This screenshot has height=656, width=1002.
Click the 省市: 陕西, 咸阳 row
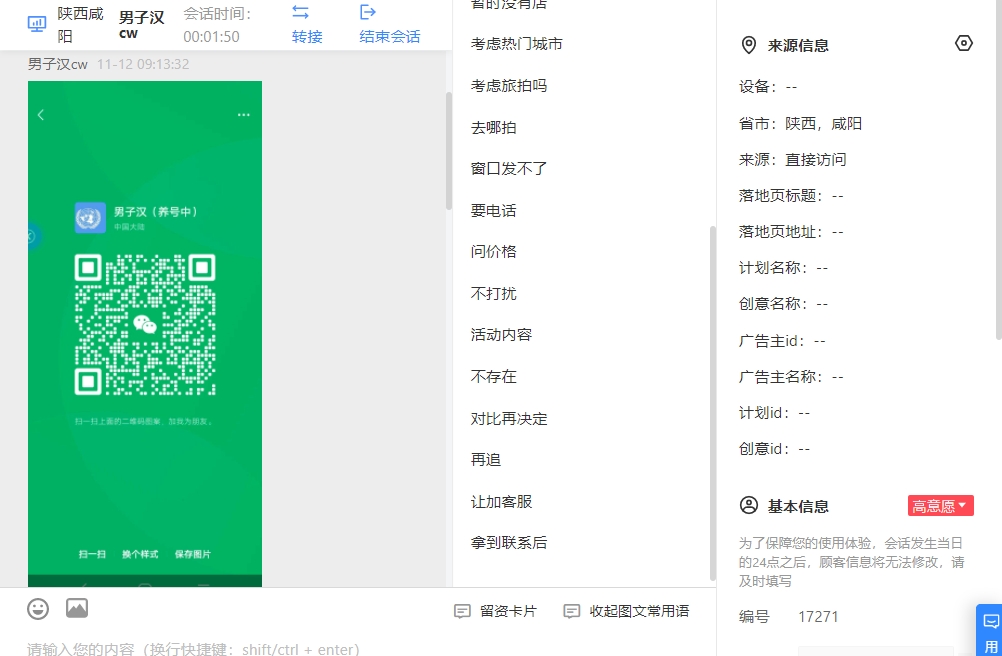(x=800, y=123)
